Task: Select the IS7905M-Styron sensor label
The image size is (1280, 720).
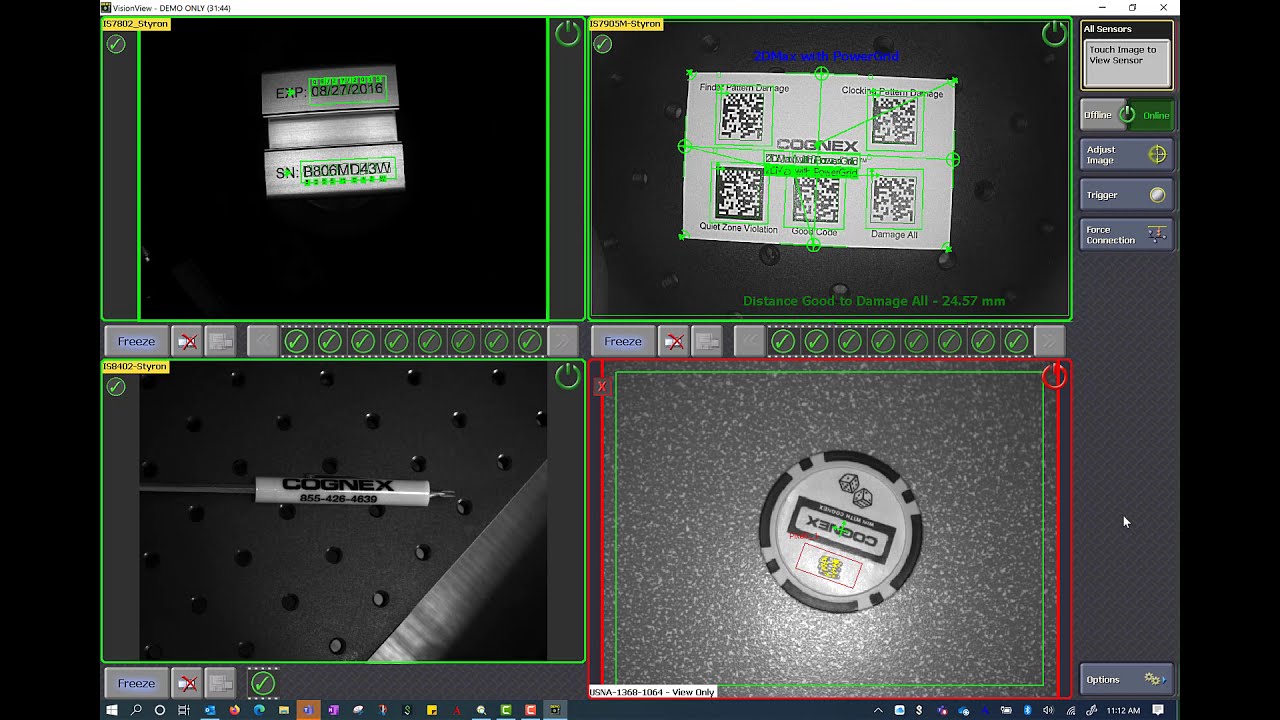Action: click(x=626, y=23)
